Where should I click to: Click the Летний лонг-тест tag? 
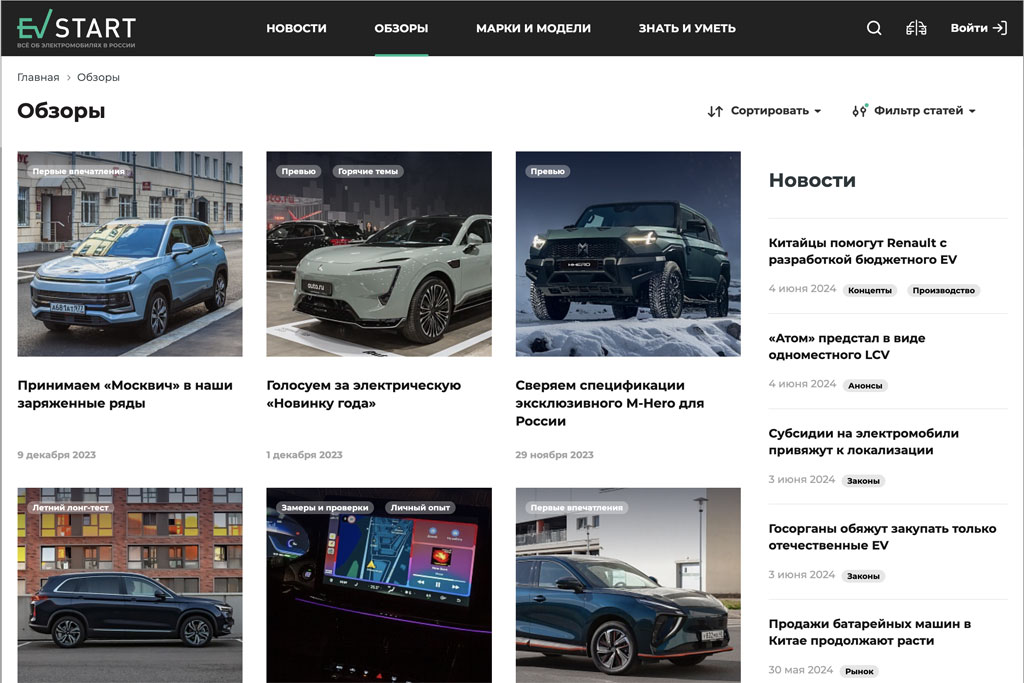71,507
